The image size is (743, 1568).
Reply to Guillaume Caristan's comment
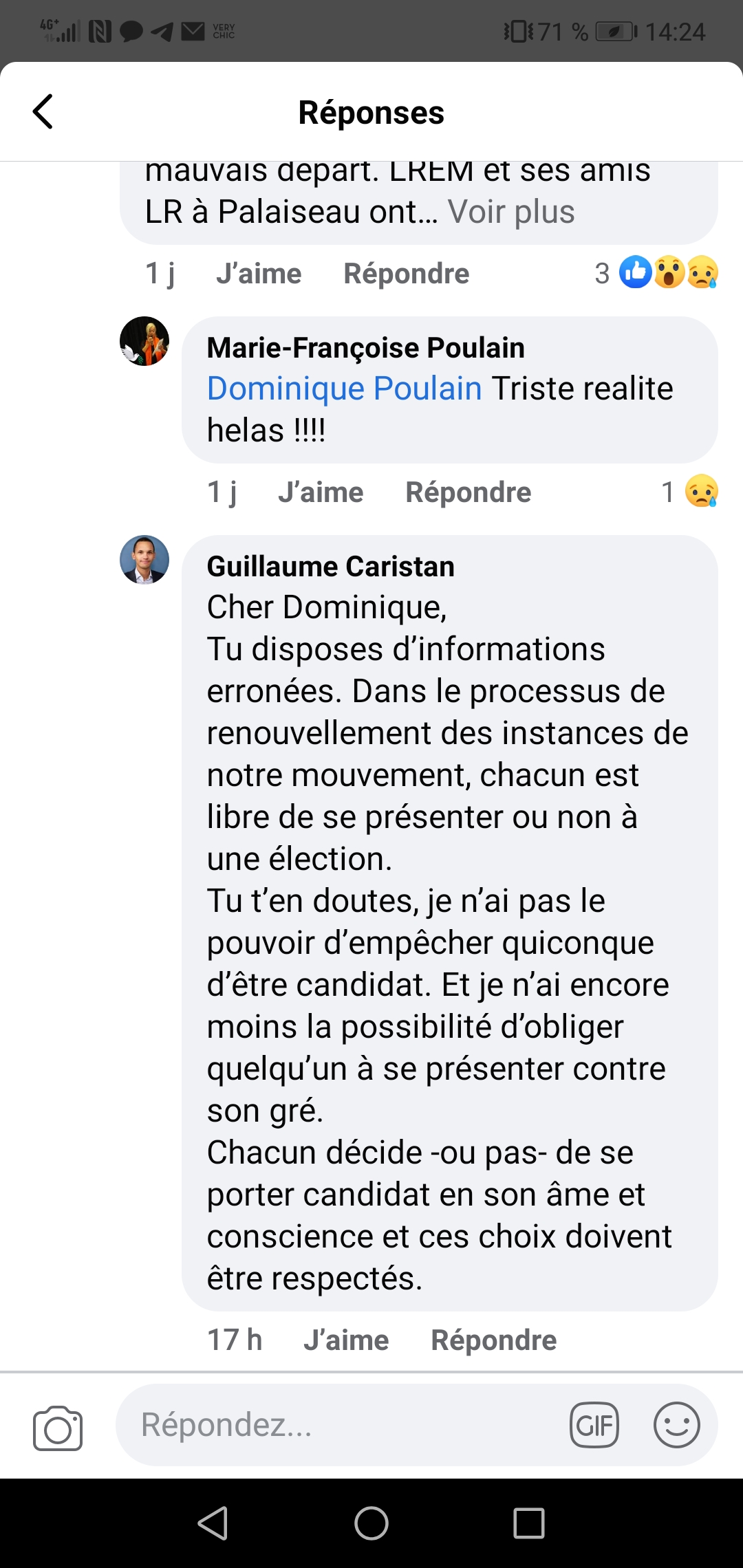click(x=493, y=1340)
